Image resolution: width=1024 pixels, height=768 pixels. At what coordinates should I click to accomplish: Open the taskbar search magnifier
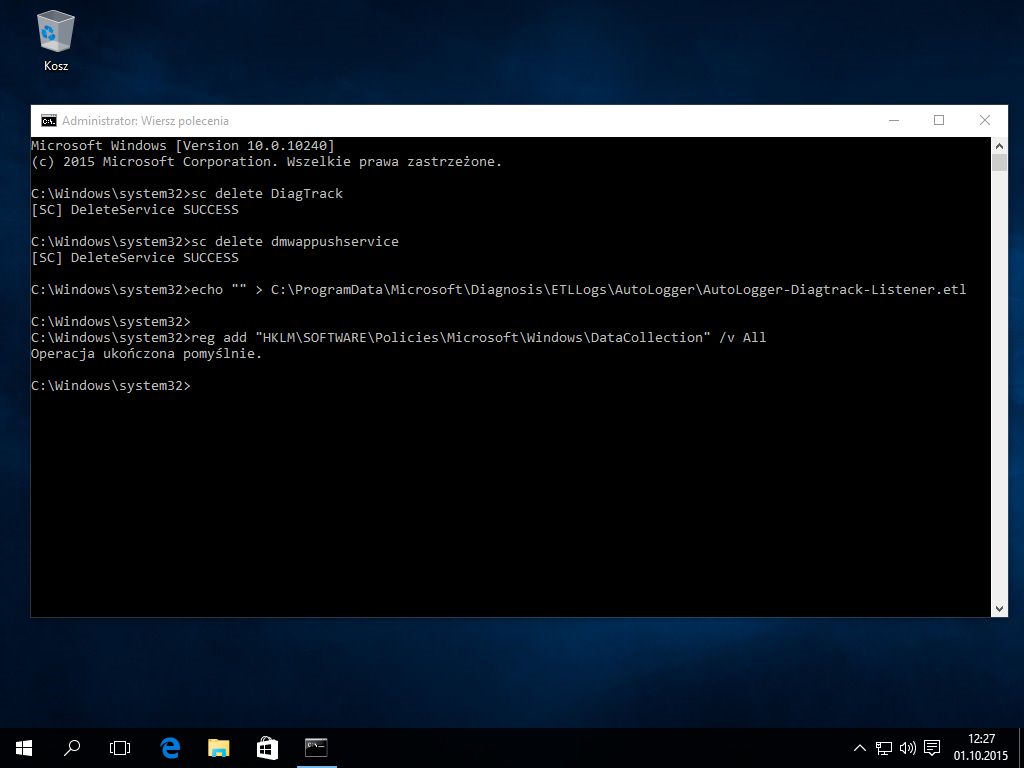tap(72, 748)
